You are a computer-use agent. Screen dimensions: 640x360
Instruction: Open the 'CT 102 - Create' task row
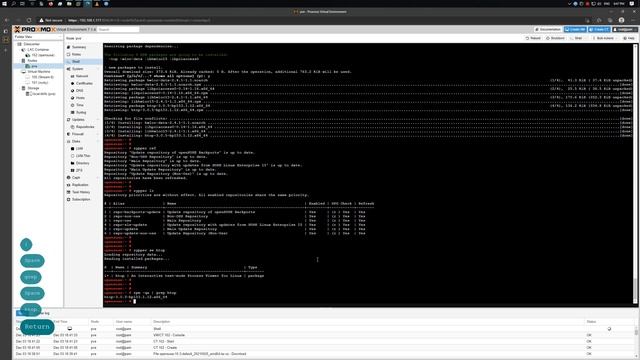click(x=325, y=348)
